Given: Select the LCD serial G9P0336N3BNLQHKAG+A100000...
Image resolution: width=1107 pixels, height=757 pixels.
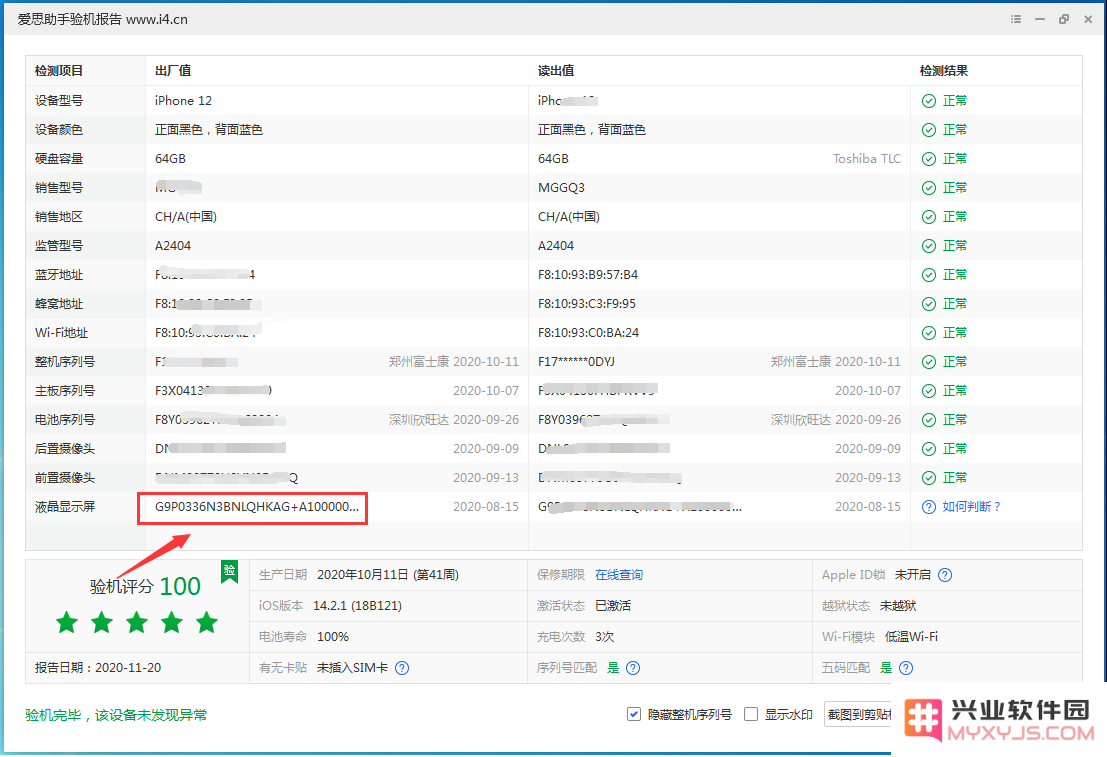Looking at the screenshot, I should (x=257, y=507).
